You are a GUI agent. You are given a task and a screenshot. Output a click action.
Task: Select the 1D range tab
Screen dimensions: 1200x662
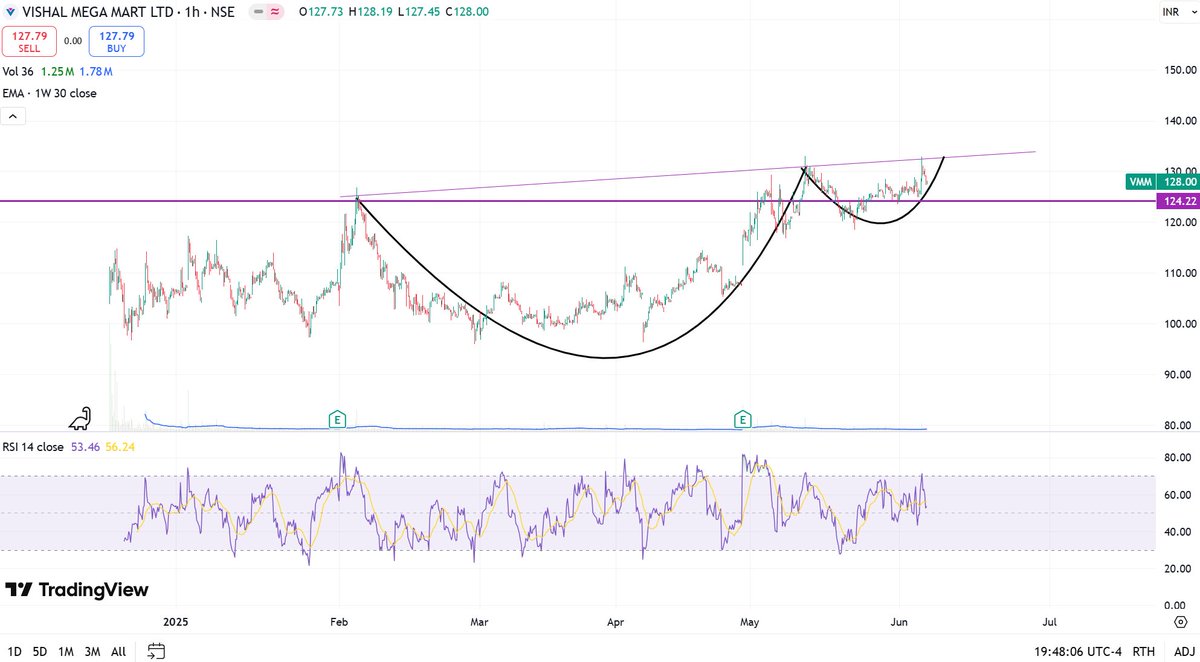click(x=13, y=651)
